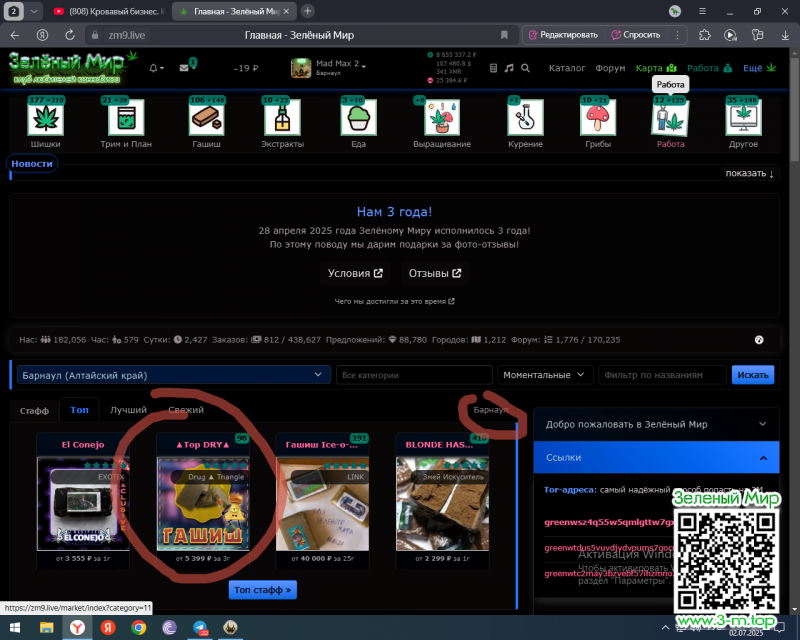Open Telegram from the Windows taskbar
Screen dimensions: 800x640
tap(199, 628)
